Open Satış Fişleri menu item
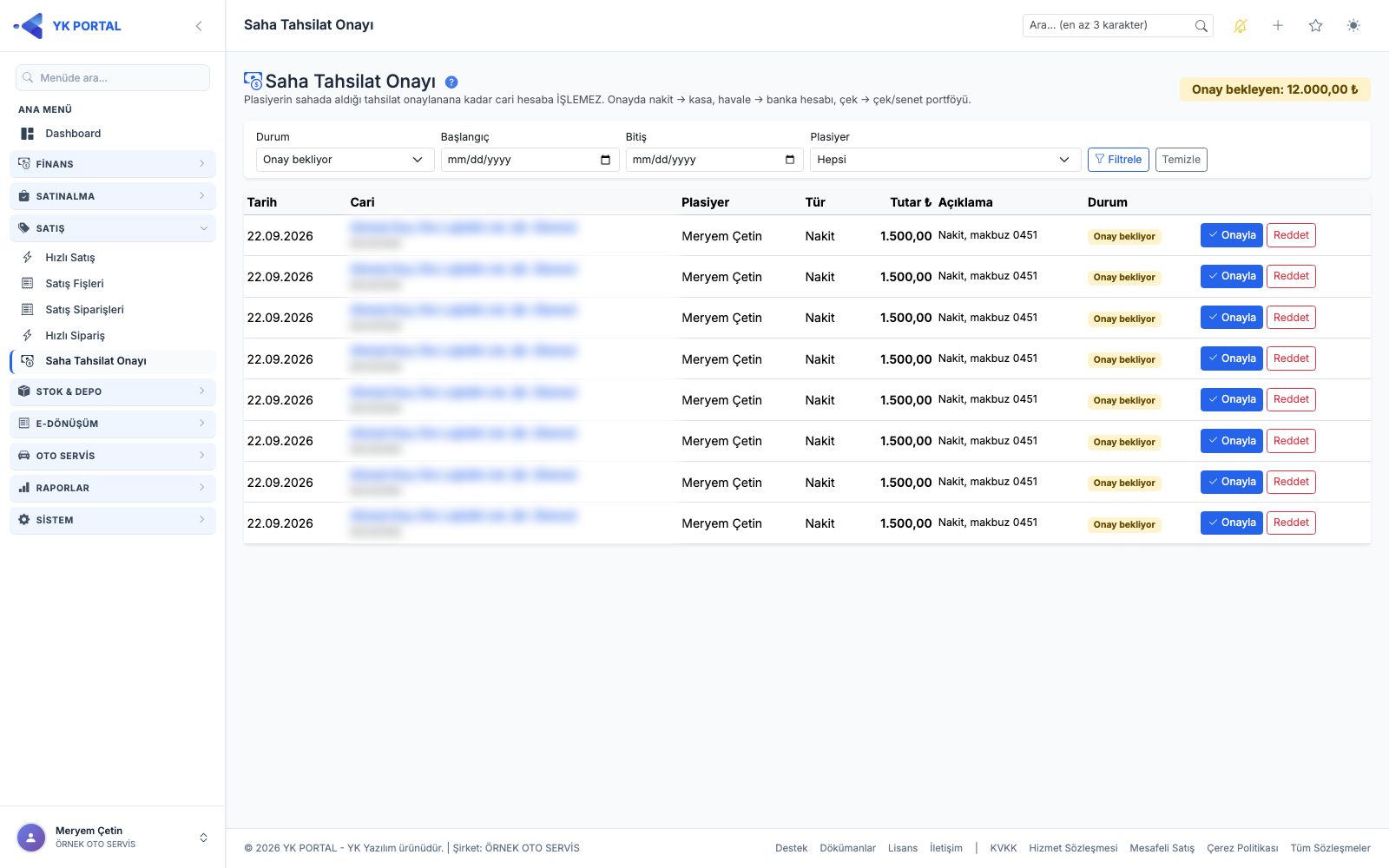 [x=113, y=284]
